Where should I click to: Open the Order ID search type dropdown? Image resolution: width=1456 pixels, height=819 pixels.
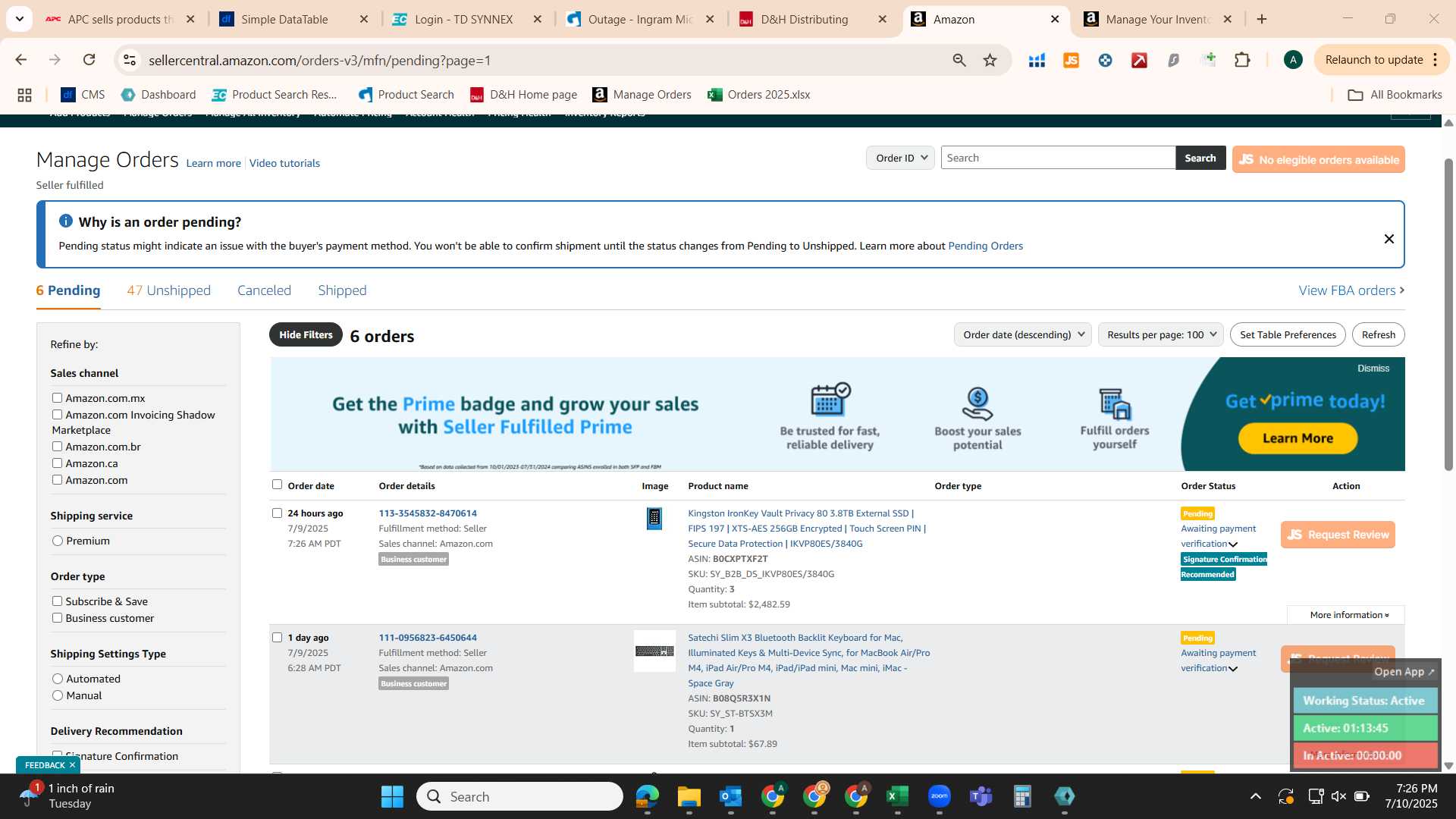[x=900, y=158]
